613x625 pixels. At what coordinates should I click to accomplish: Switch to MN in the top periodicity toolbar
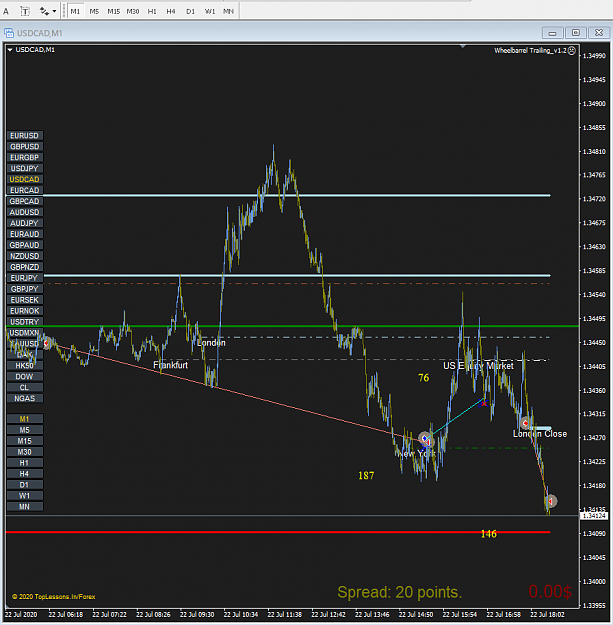[x=228, y=11]
